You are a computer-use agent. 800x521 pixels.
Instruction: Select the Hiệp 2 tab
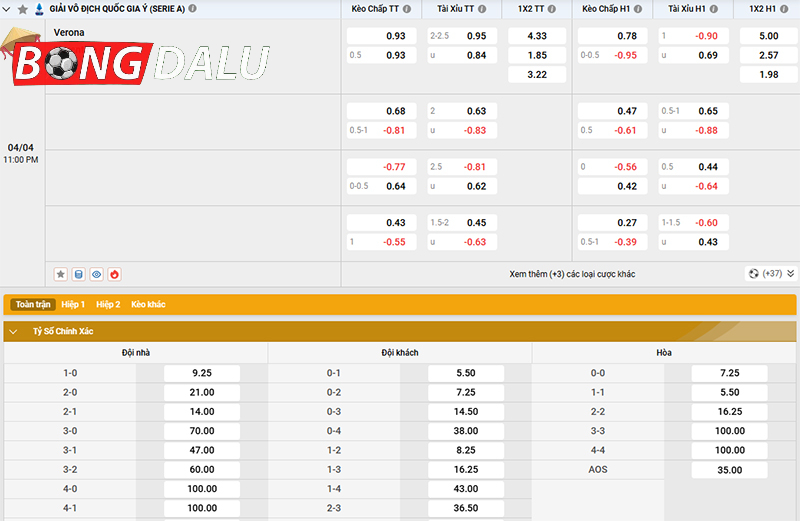click(108, 304)
